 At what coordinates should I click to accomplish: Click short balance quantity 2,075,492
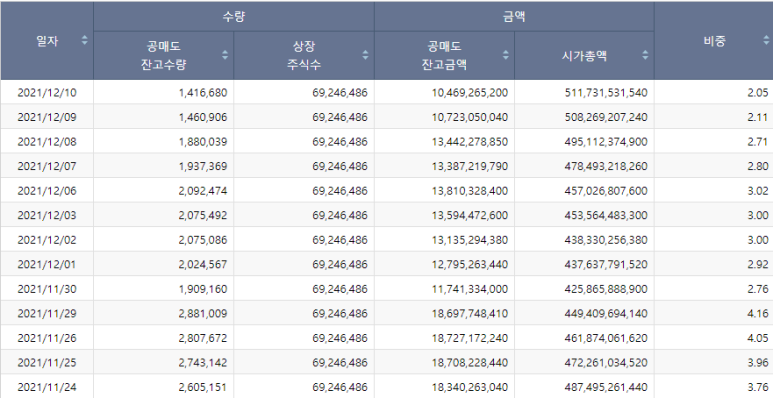click(x=203, y=216)
